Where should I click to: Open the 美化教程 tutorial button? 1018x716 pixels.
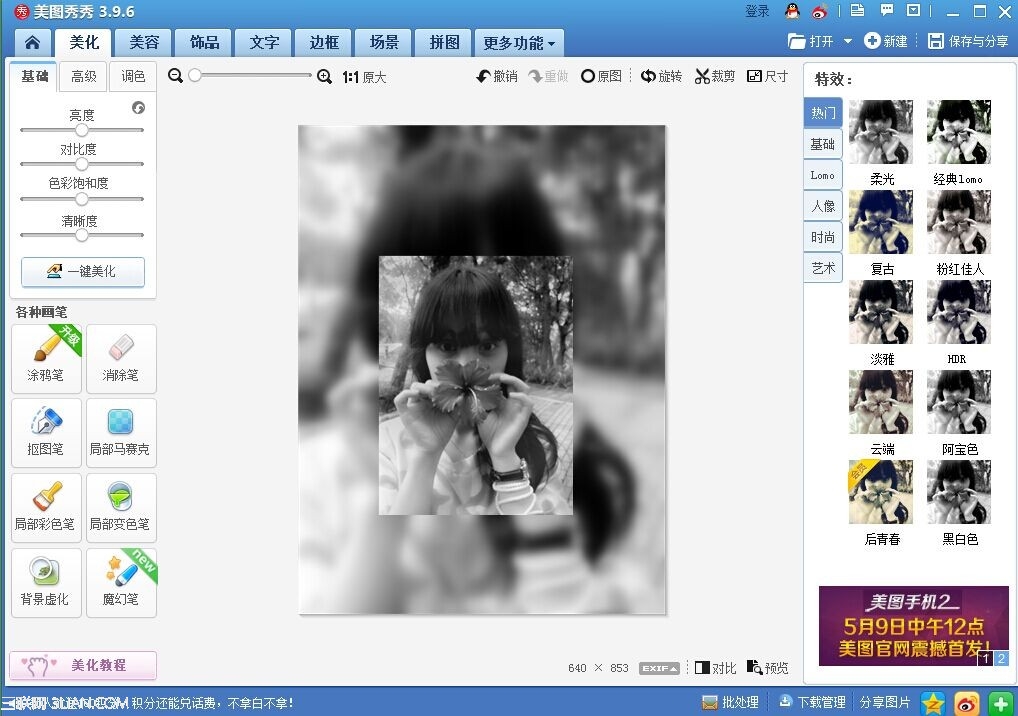82,665
